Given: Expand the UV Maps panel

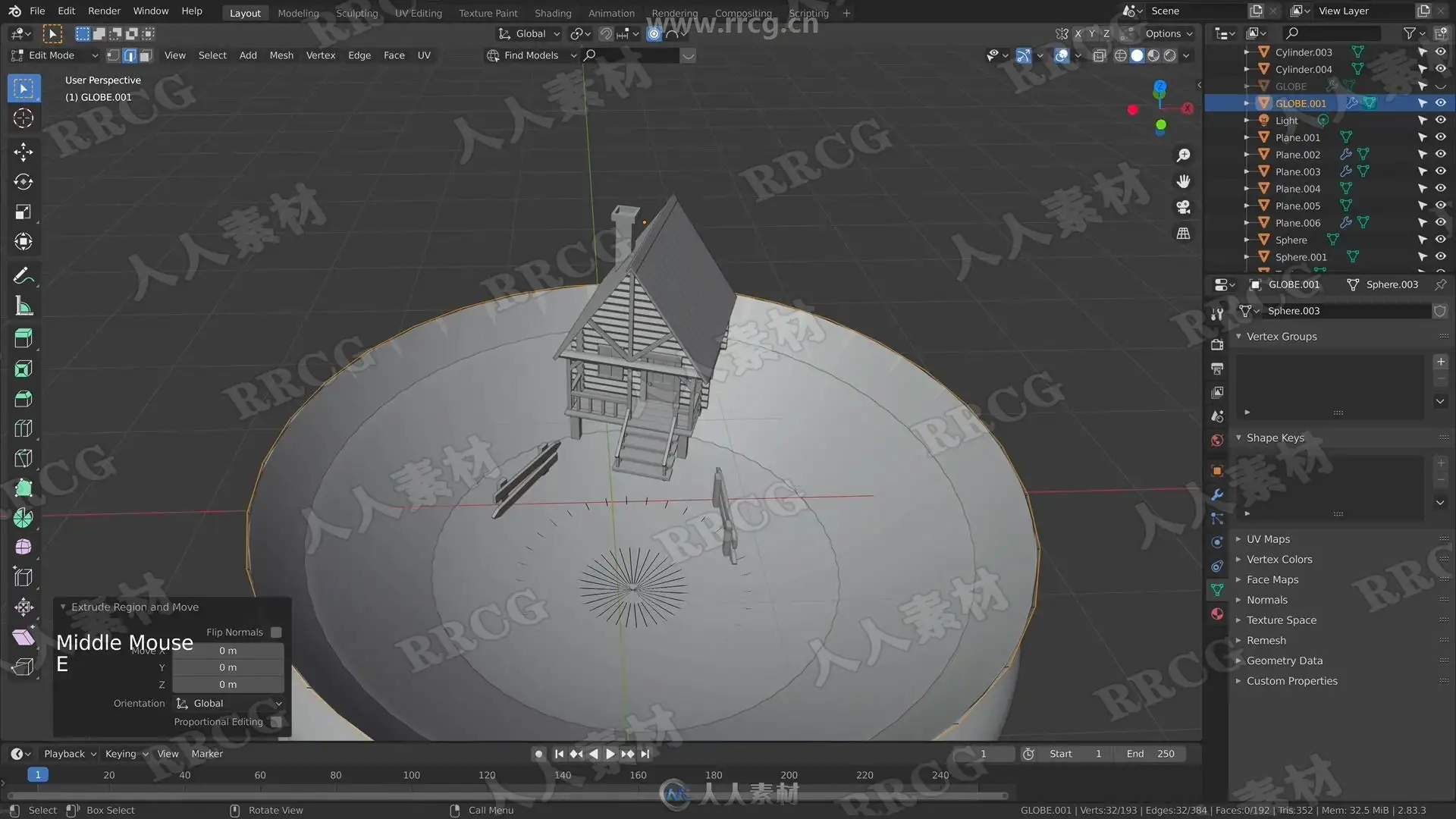Looking at the screenshot, I should point(1268,539).
